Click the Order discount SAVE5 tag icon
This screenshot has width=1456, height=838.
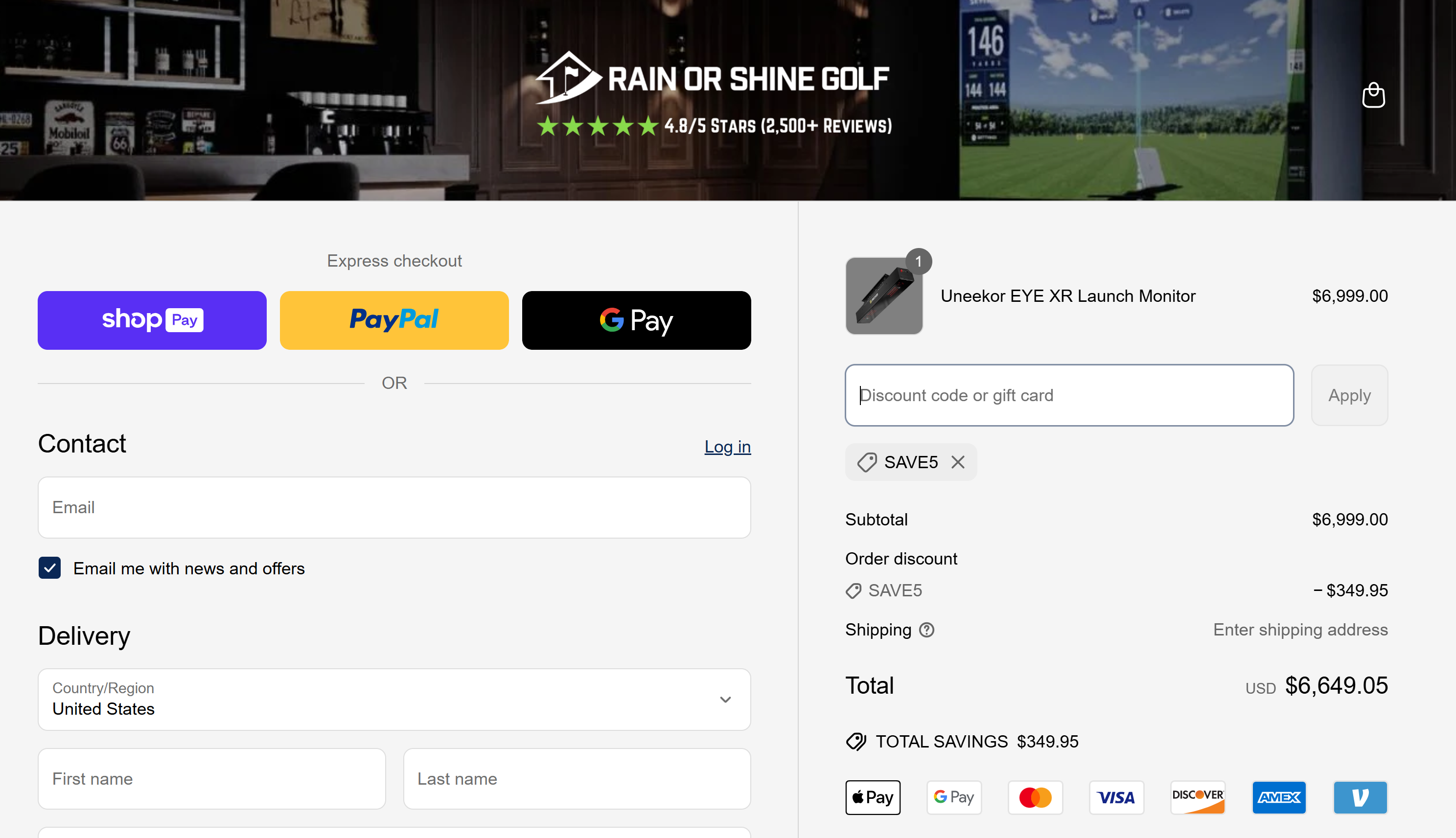853,590
